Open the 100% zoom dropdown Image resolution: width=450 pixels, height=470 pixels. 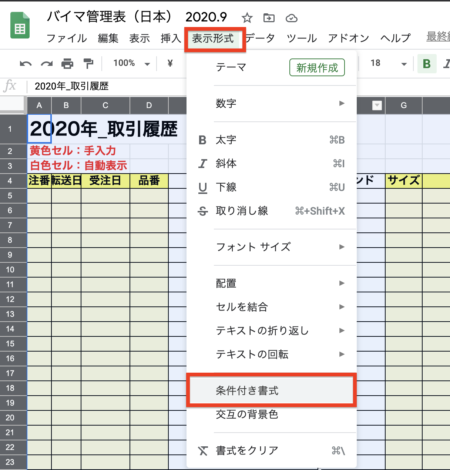[x=132, y=63]
